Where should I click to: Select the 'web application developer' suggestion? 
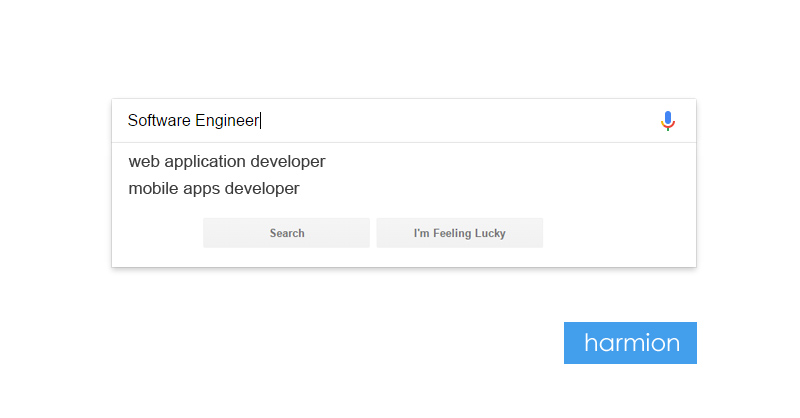click(227, 162)
